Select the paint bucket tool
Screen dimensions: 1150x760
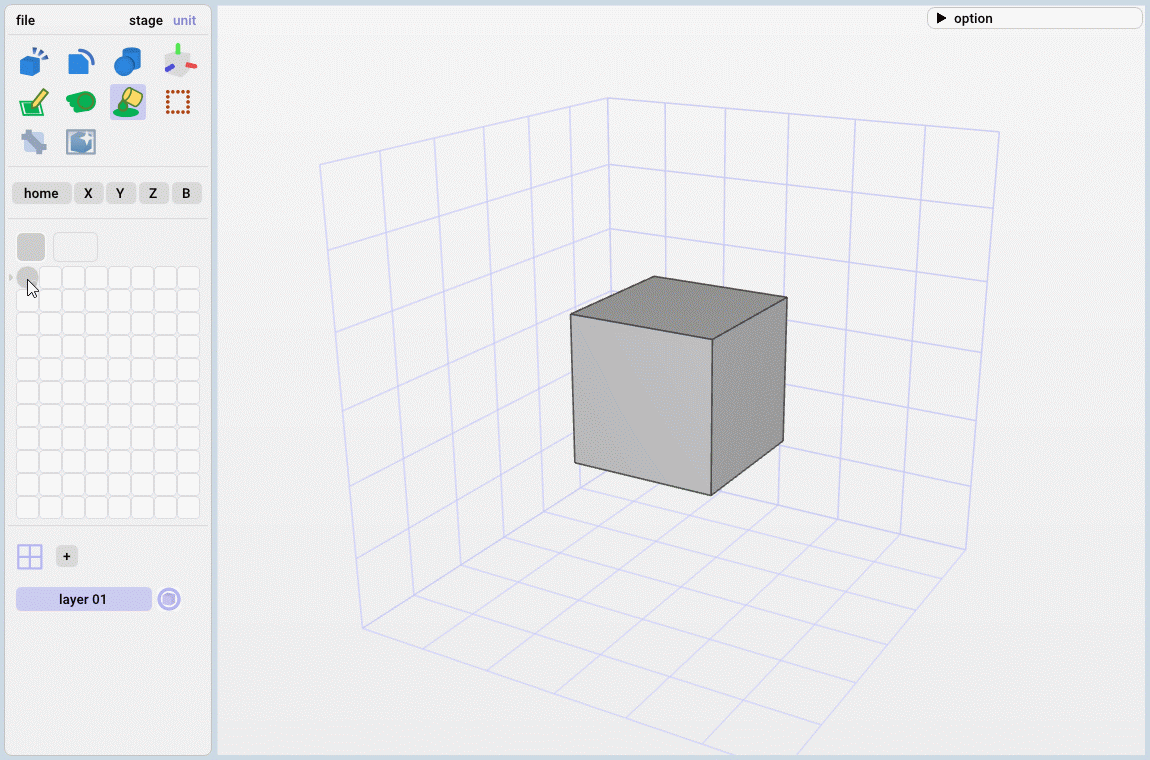coord(128,102)
